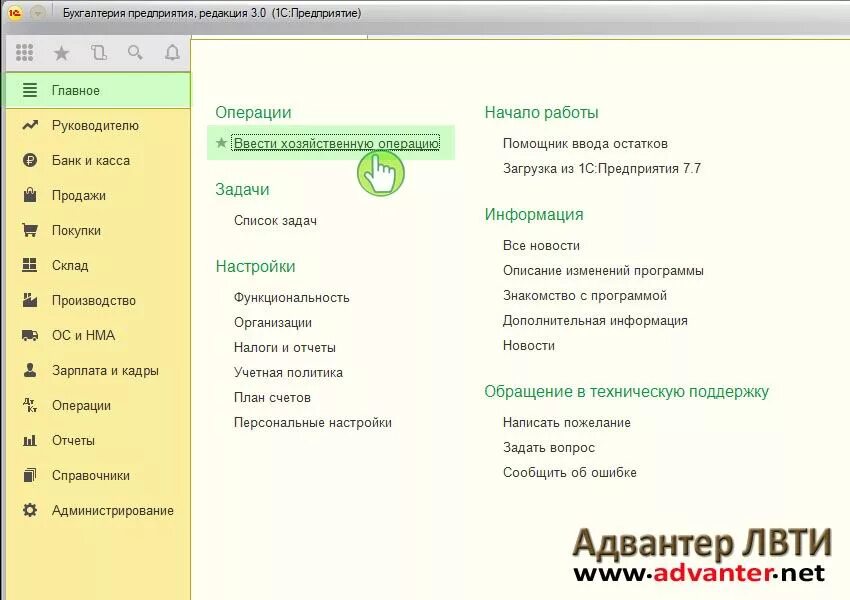The width and height of the screenshot is (850, 600).
Task: Open Налоги и отчеты link
Action: click(285, 347)
